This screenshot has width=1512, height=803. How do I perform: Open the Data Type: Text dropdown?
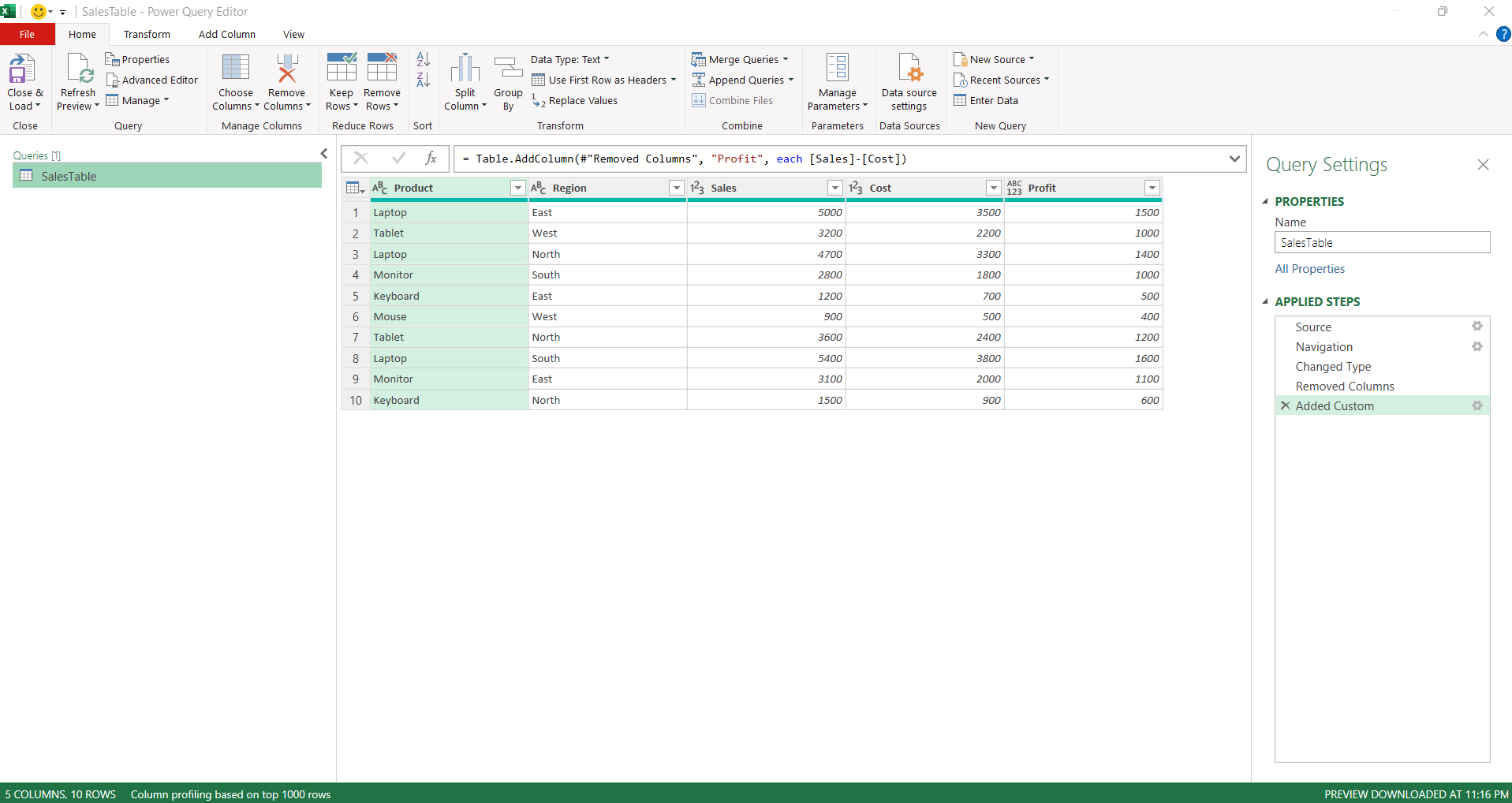click(570, 59)
